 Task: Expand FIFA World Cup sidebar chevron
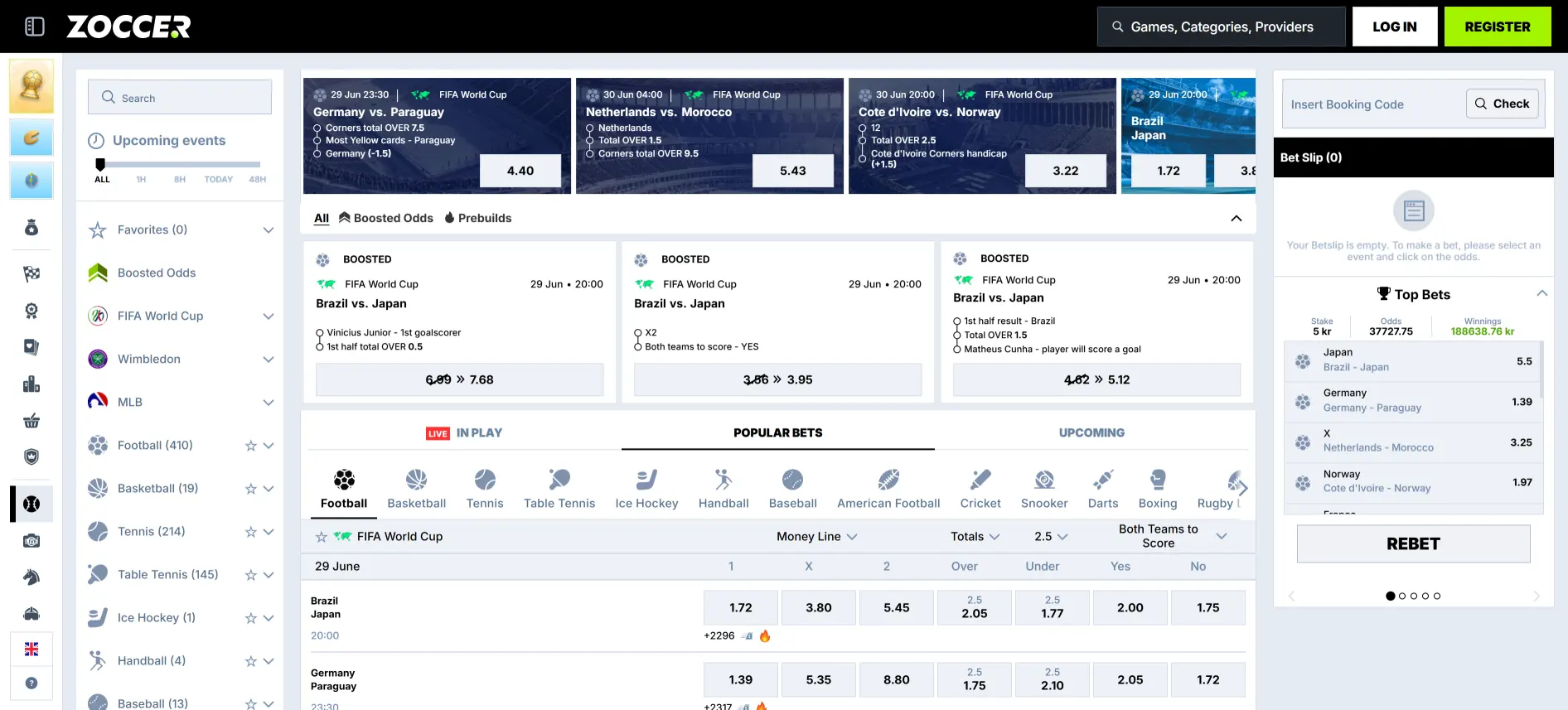[269, 316]
